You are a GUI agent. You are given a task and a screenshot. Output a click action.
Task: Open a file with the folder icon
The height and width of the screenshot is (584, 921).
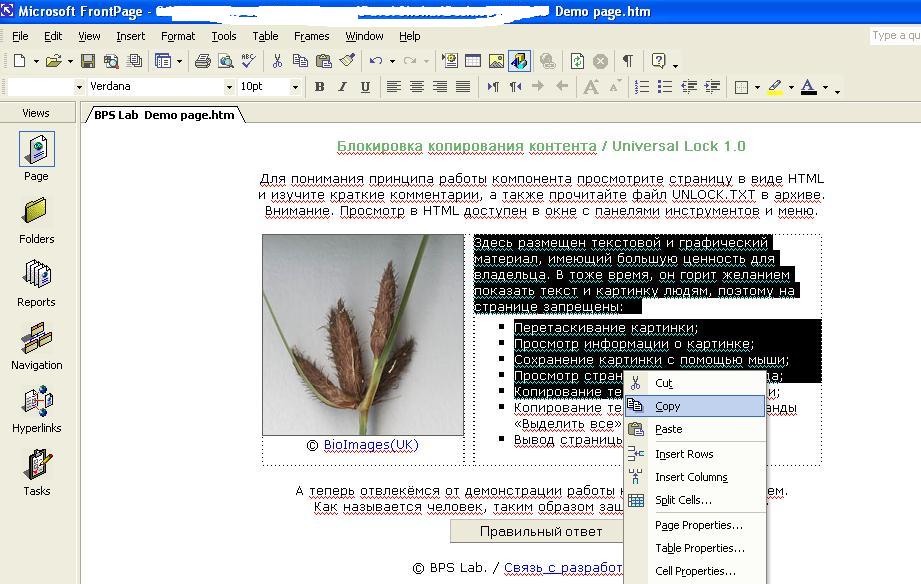[53, 61]
